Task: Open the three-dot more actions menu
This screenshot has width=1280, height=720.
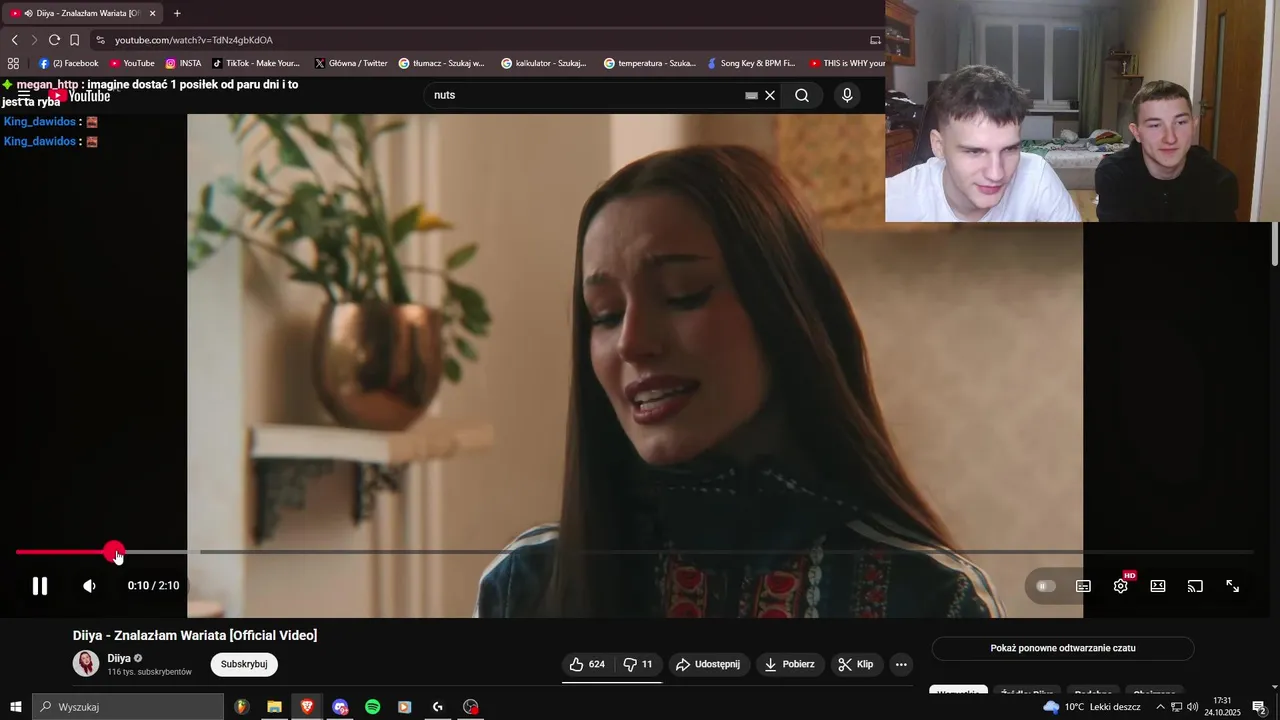Action: coord(901,664)
